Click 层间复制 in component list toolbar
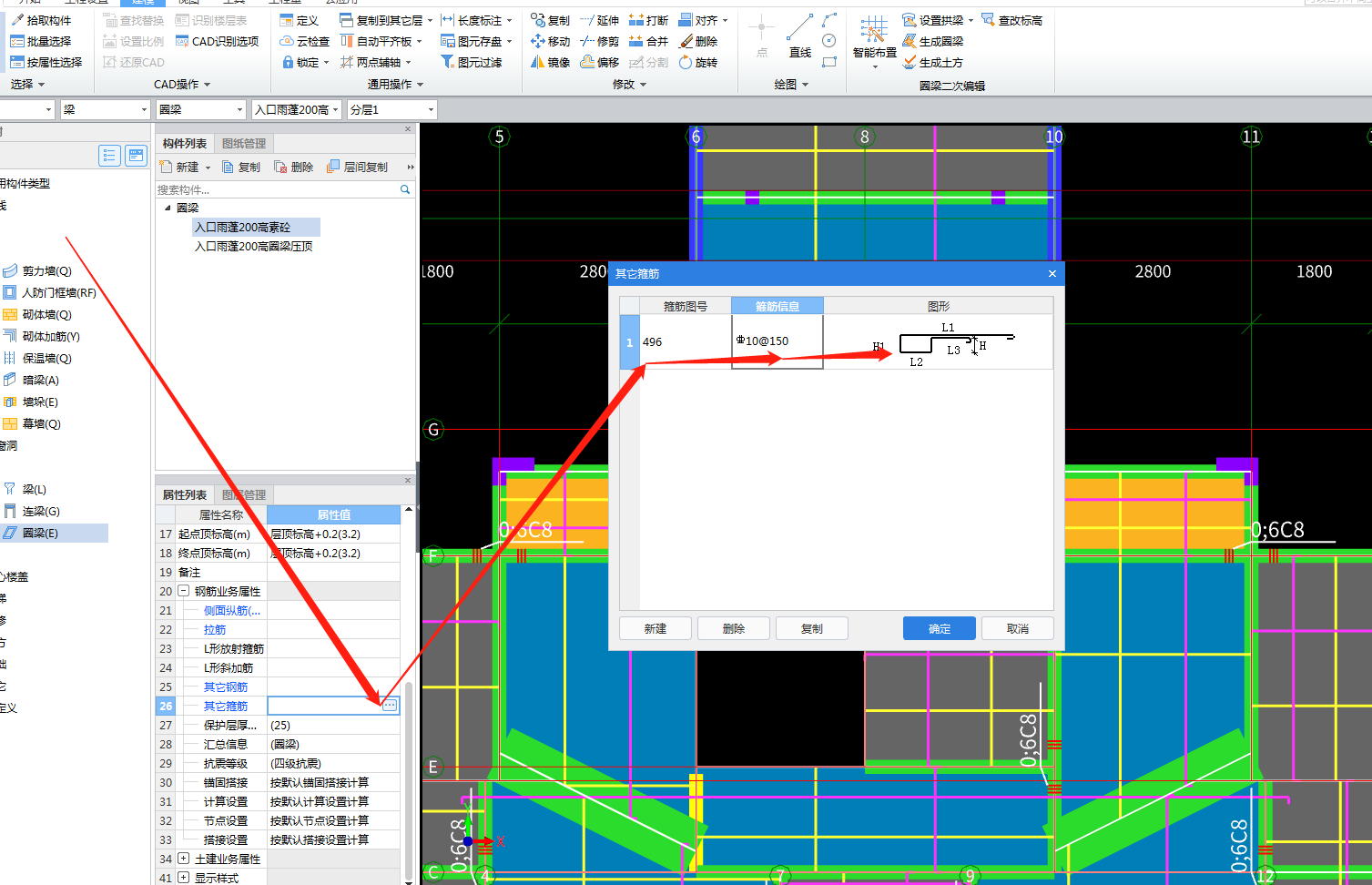This screenshot has height=885, width=1372. [x=357, y=167]
